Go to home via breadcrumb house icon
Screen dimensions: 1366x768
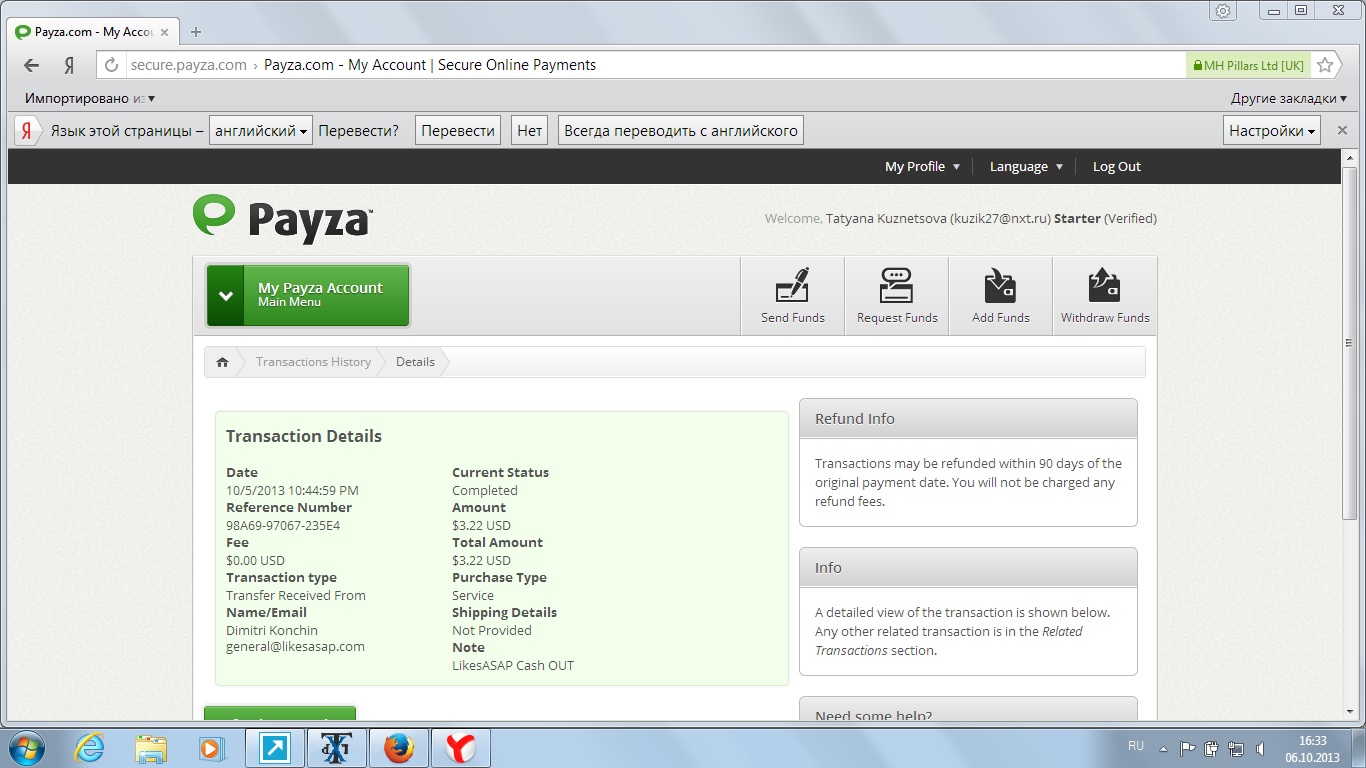222,362
